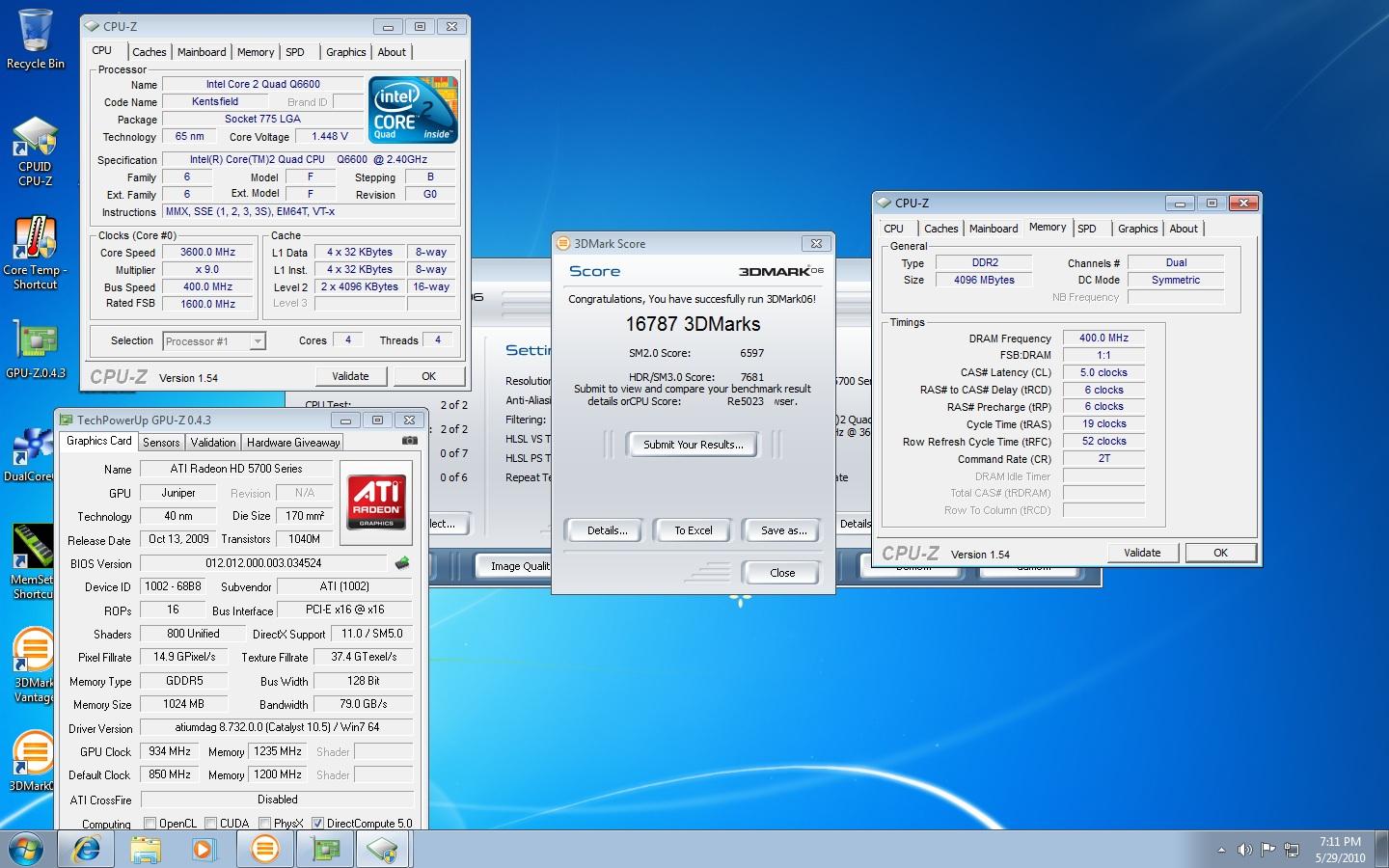Launch Core Temp shortcut icon
Viewport: 1389px width, 868px height.
tap(35, 253)
